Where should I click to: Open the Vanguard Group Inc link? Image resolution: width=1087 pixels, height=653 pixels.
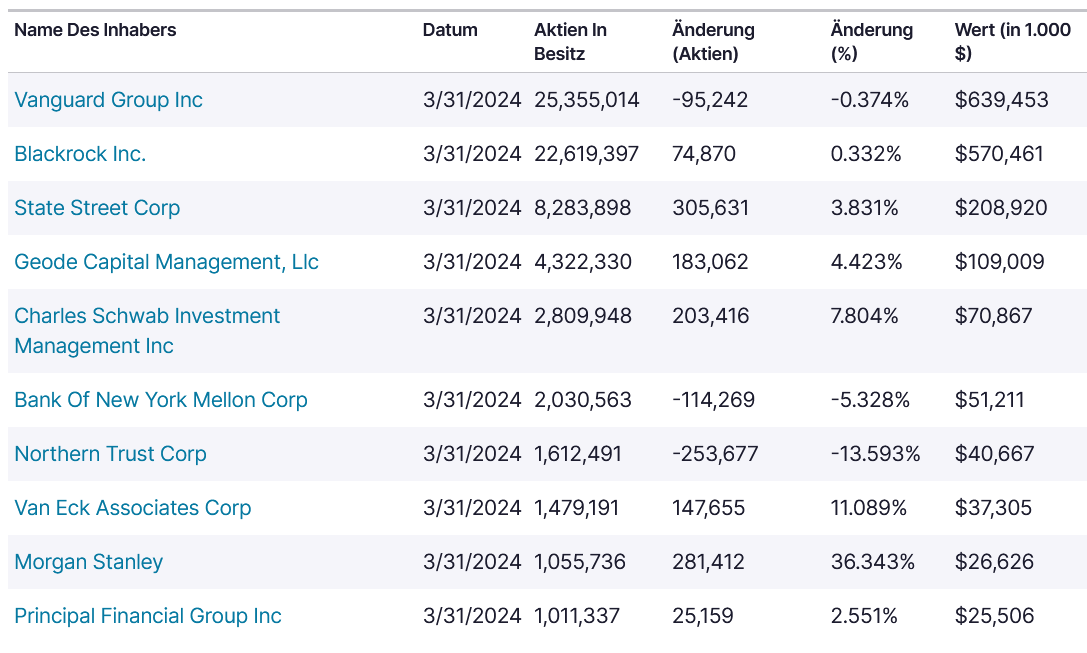[108, 100]
